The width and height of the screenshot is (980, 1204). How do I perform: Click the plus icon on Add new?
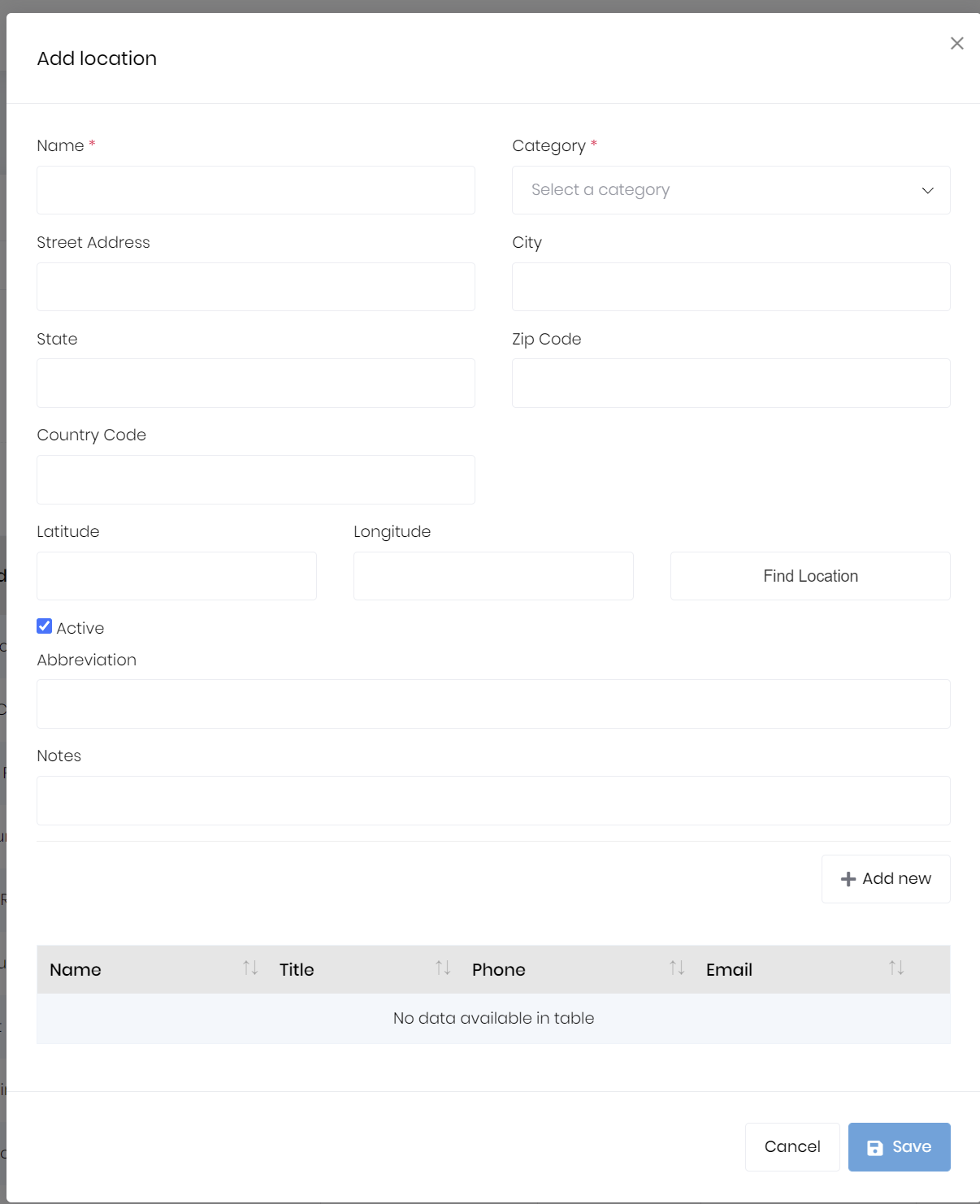848,879
